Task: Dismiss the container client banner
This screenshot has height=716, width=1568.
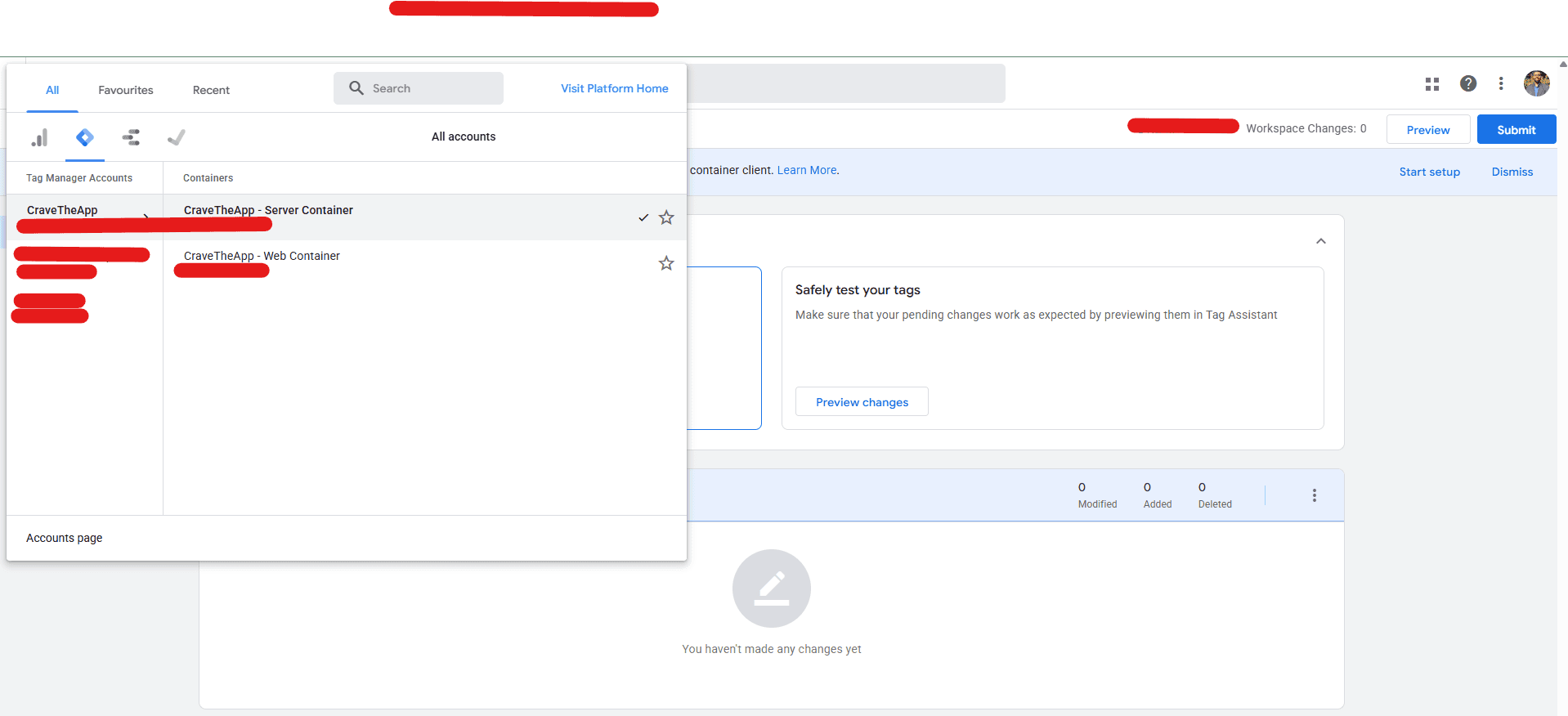Action: pyautogui.click(x=1512, y=172)
